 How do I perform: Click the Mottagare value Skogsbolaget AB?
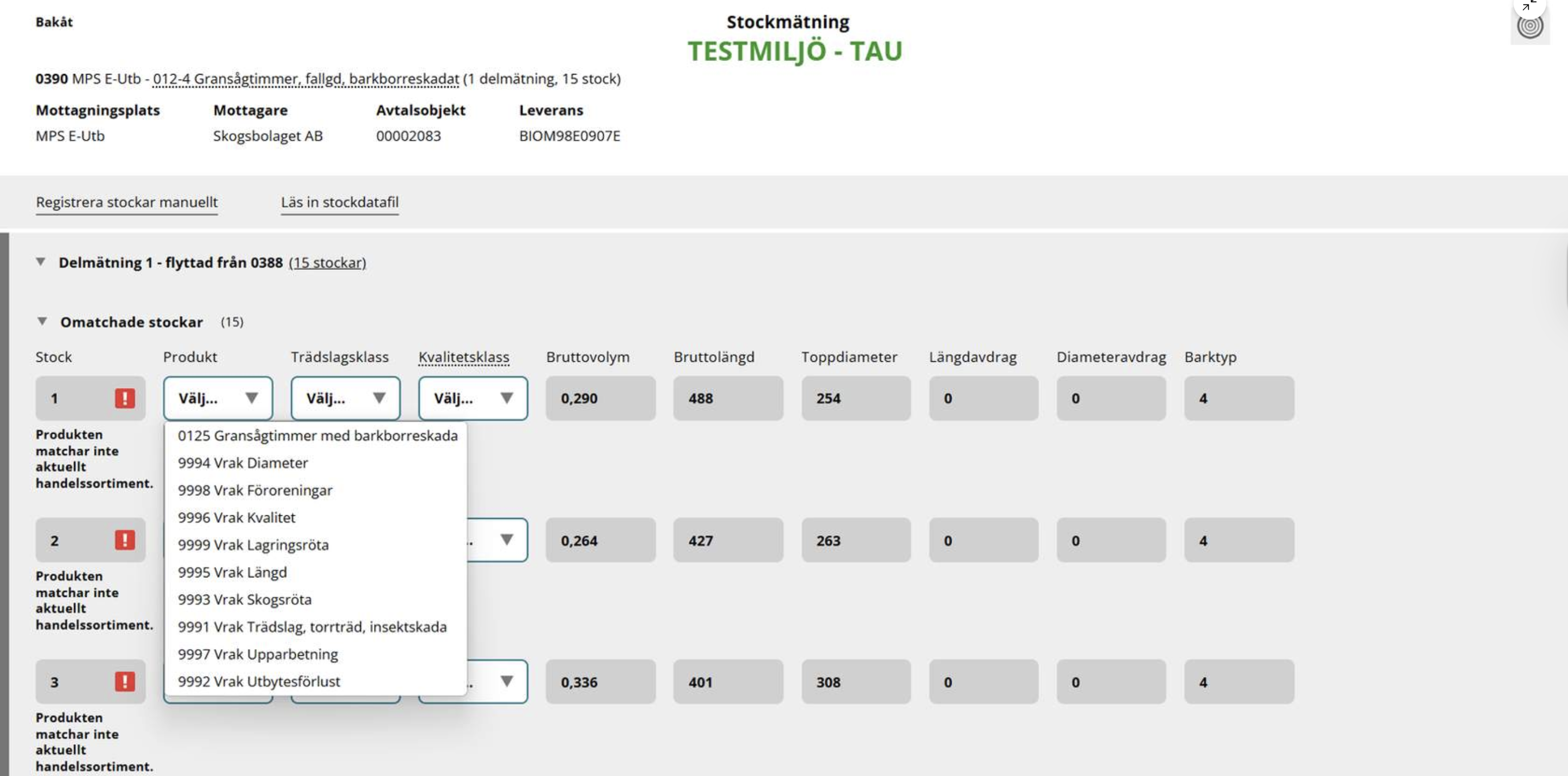click(268, 136)
